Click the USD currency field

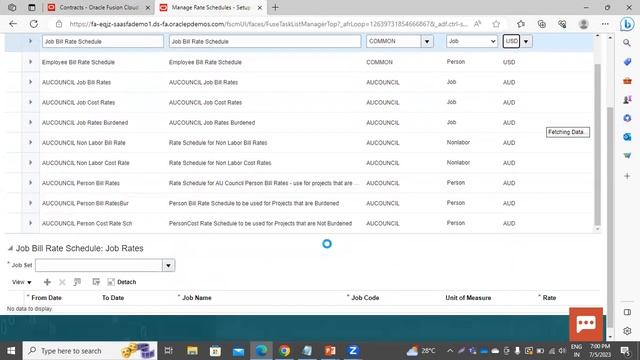click(x=511, y=41)
